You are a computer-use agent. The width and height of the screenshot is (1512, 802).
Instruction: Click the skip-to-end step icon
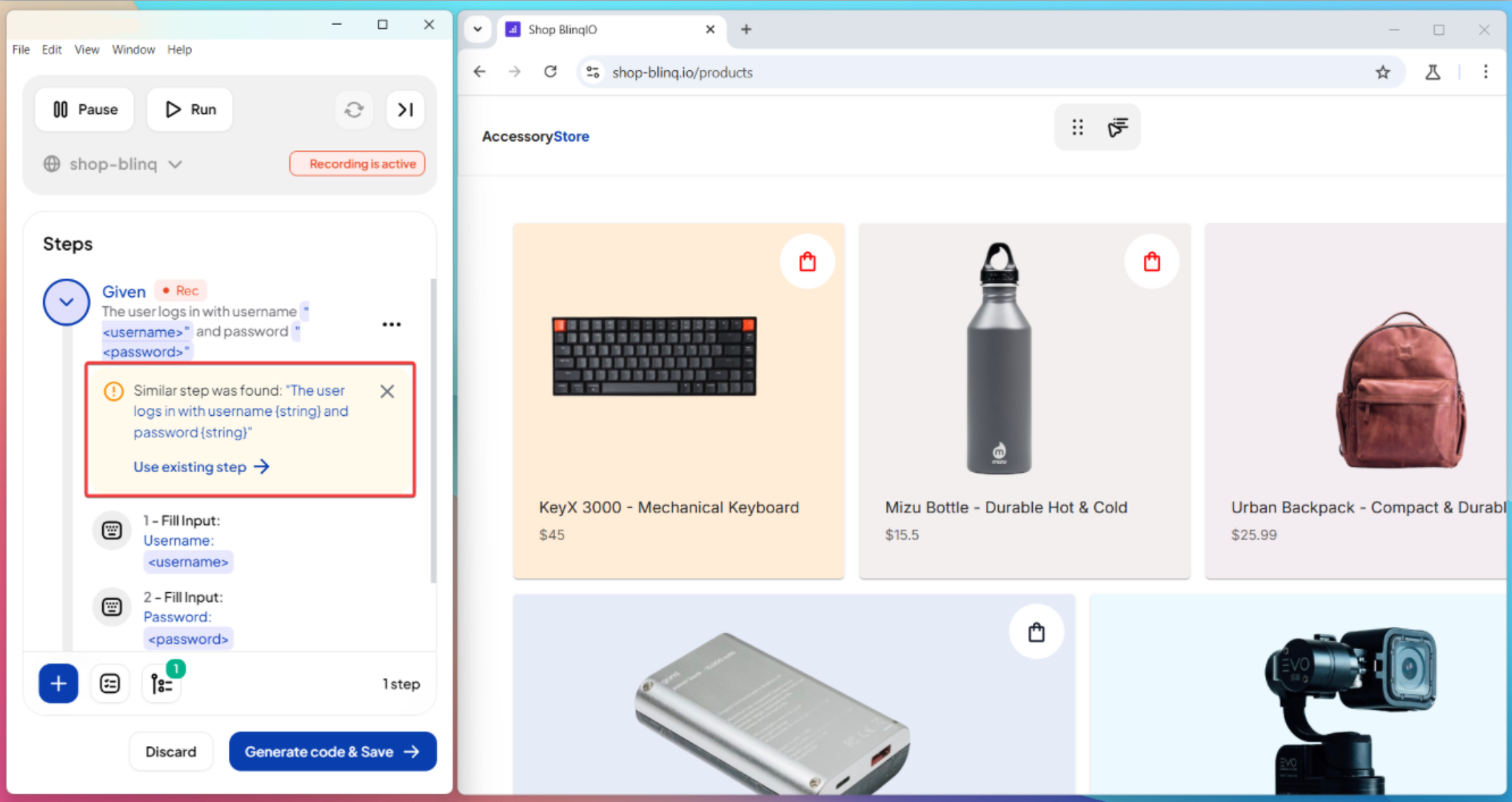[x=405, y=110]
